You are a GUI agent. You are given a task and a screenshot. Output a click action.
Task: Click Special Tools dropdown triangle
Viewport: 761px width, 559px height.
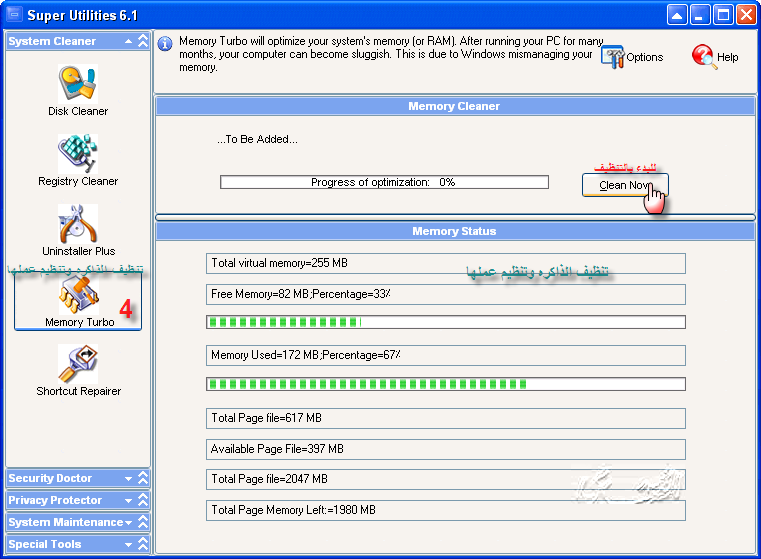(x=128, y=544)
